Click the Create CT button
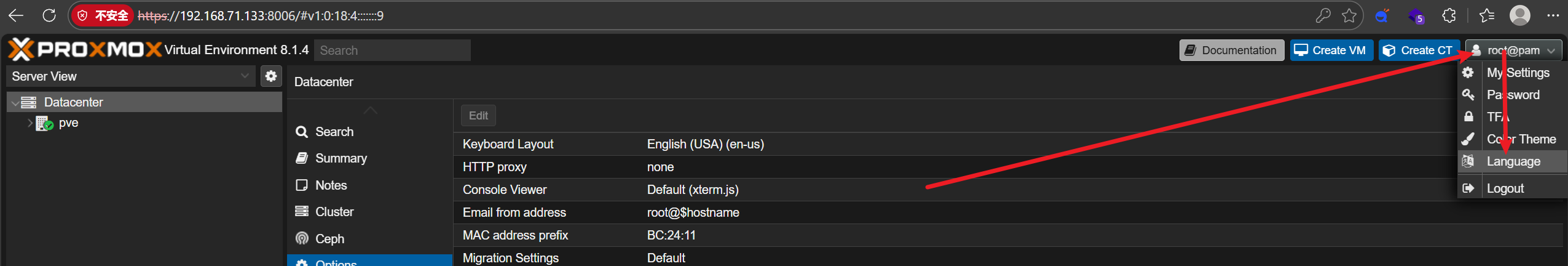Screen dimensions: 1568x266 point(1419,50)
